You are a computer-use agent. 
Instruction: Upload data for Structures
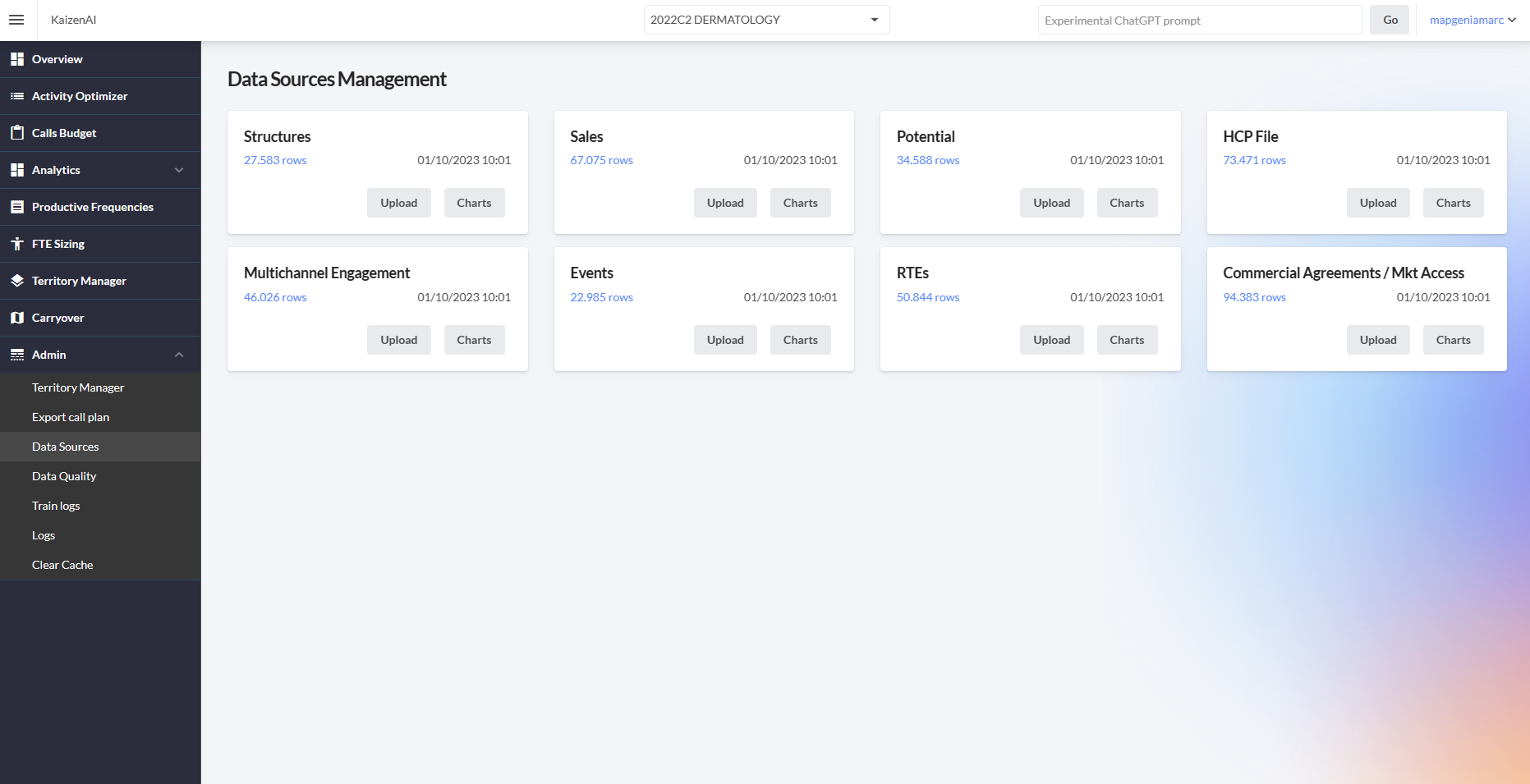pyautogui.click(x=398, y=203)
